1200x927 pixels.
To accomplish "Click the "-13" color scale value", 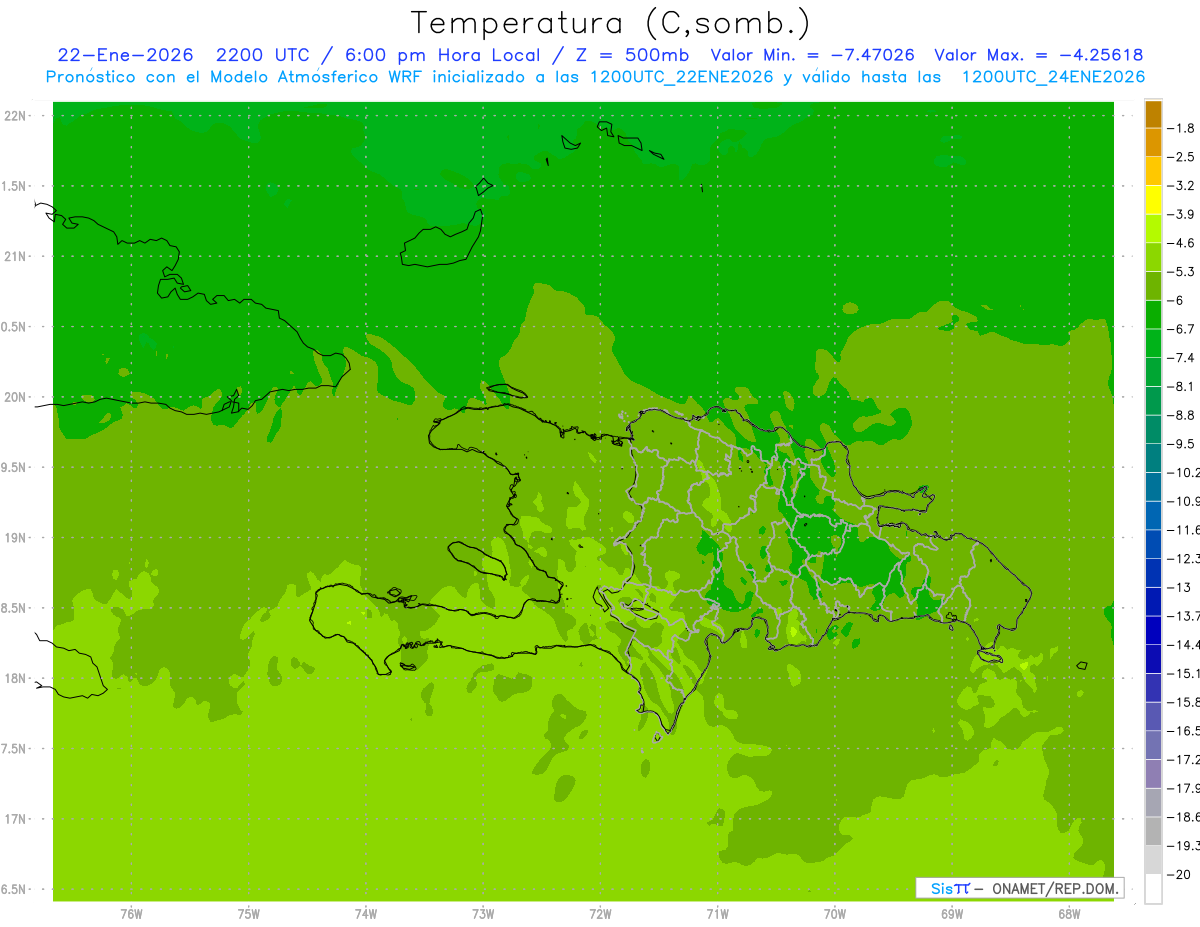I will tap(1179, 587).
